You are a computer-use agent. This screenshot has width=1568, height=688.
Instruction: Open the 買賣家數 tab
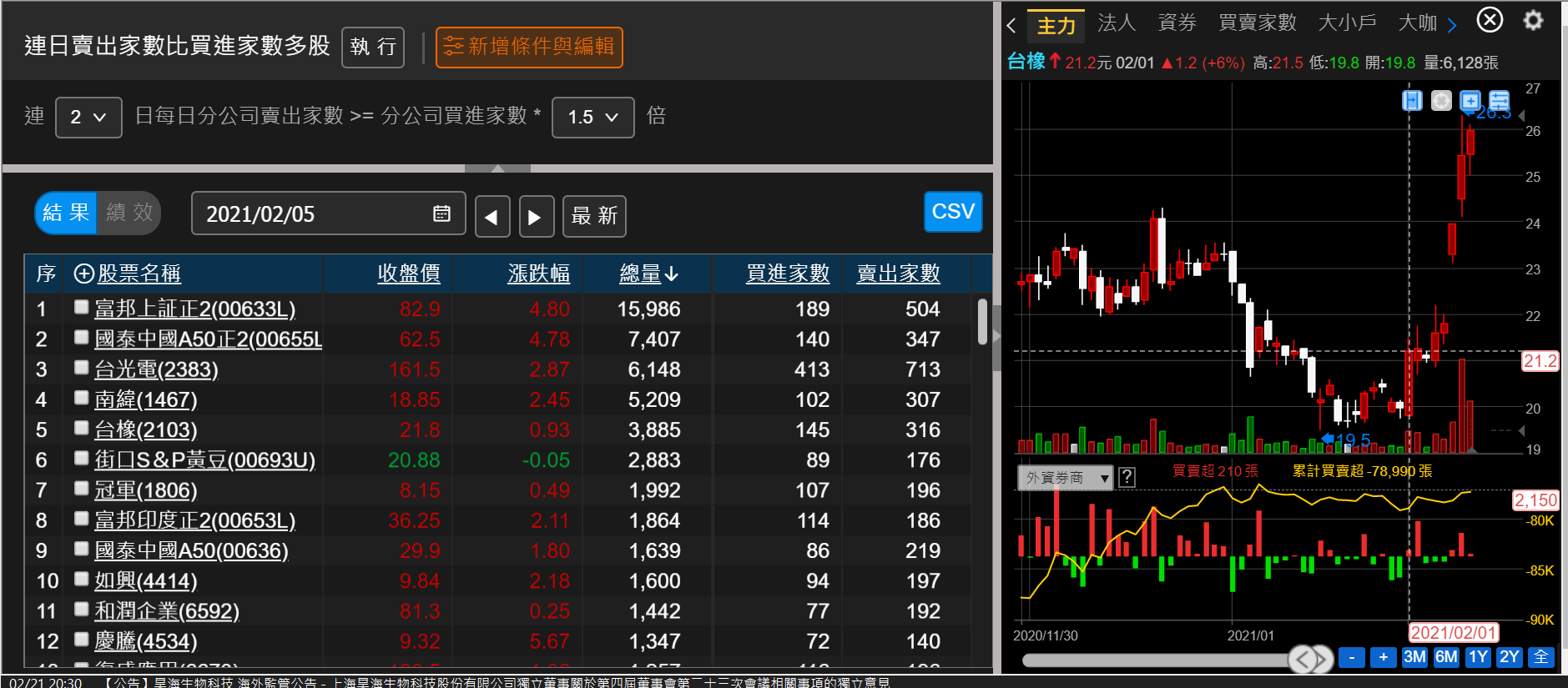coord(1257,23)
